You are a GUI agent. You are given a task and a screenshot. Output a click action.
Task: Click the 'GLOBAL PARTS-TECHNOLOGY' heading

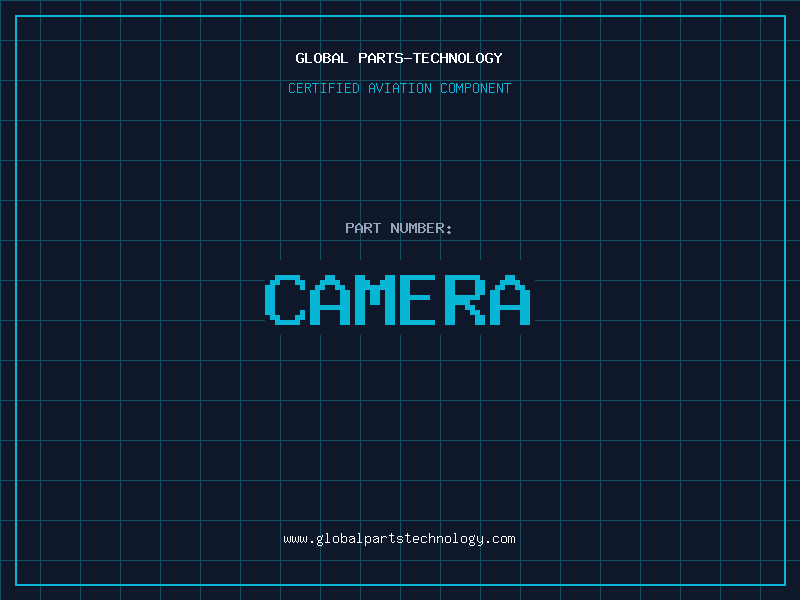(x=399, y=58)
